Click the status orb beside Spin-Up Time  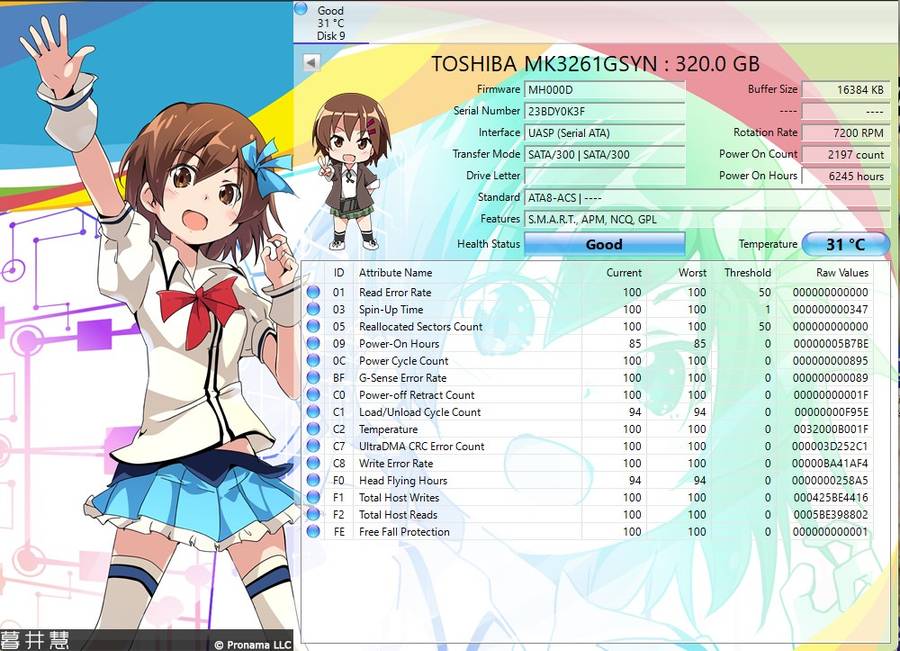[313, 310]
